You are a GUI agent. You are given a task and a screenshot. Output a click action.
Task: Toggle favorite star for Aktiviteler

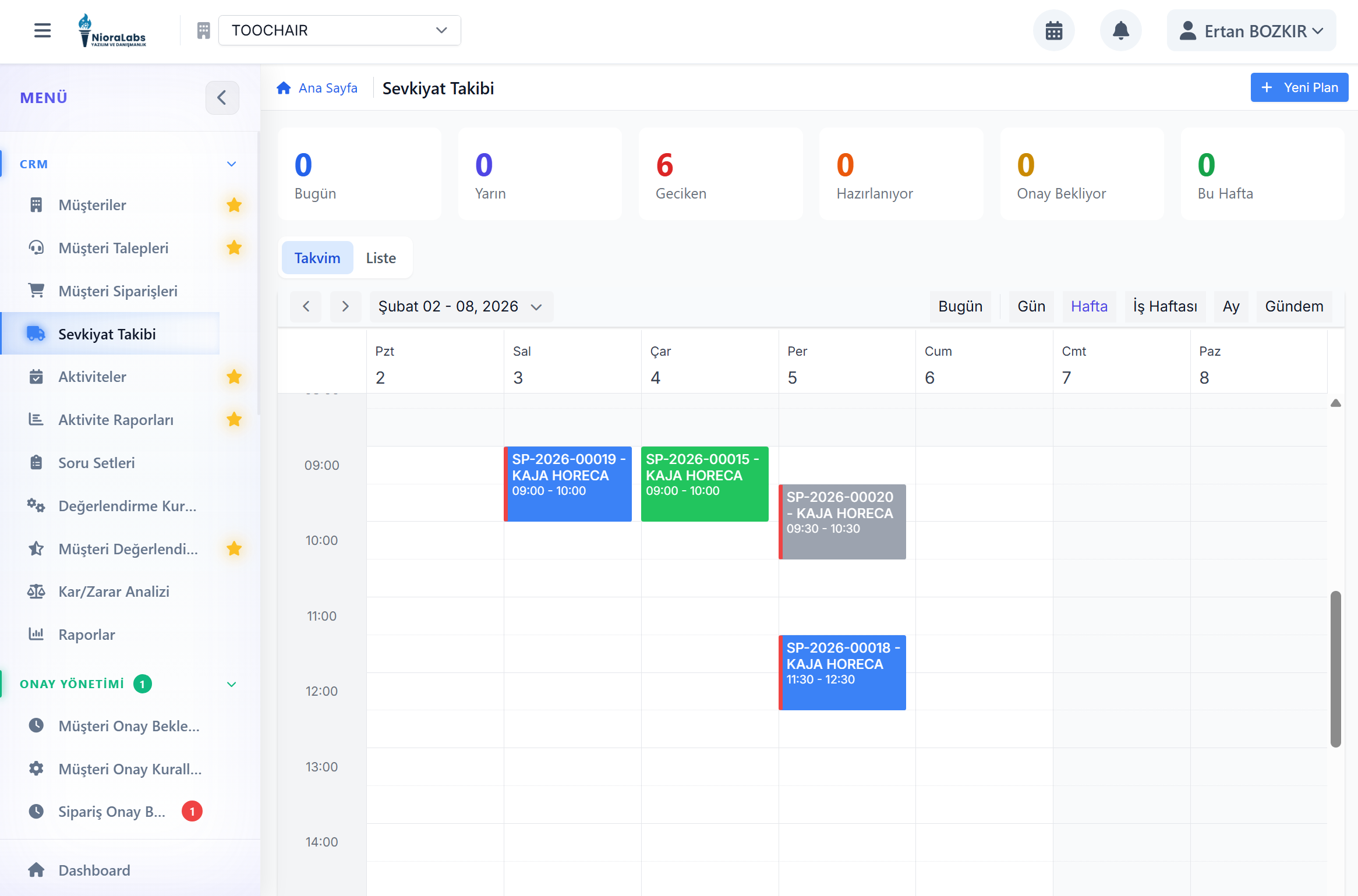(234, 377)
